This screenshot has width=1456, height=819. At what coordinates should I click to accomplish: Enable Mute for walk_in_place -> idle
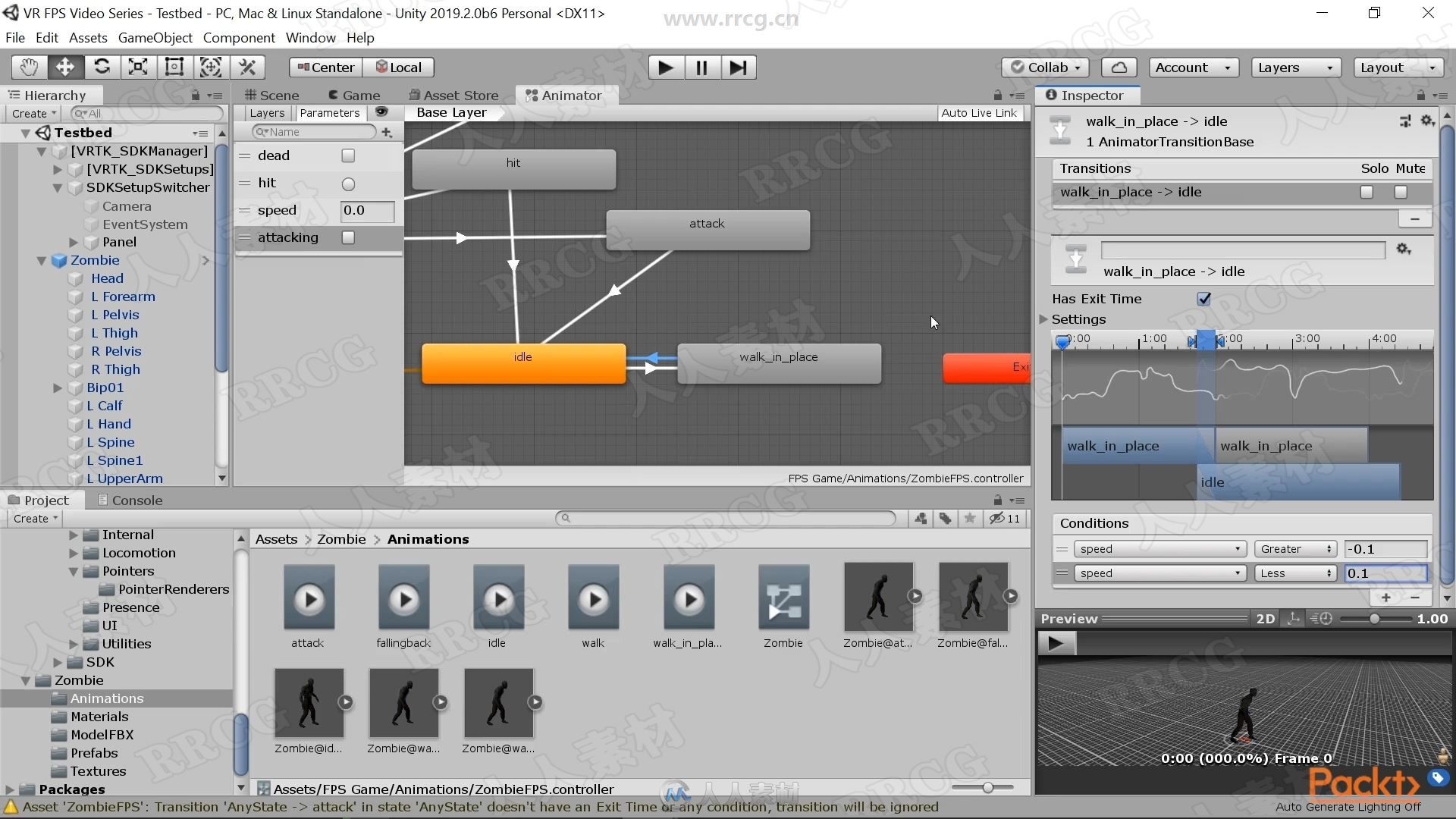[x=1401, y=193]
